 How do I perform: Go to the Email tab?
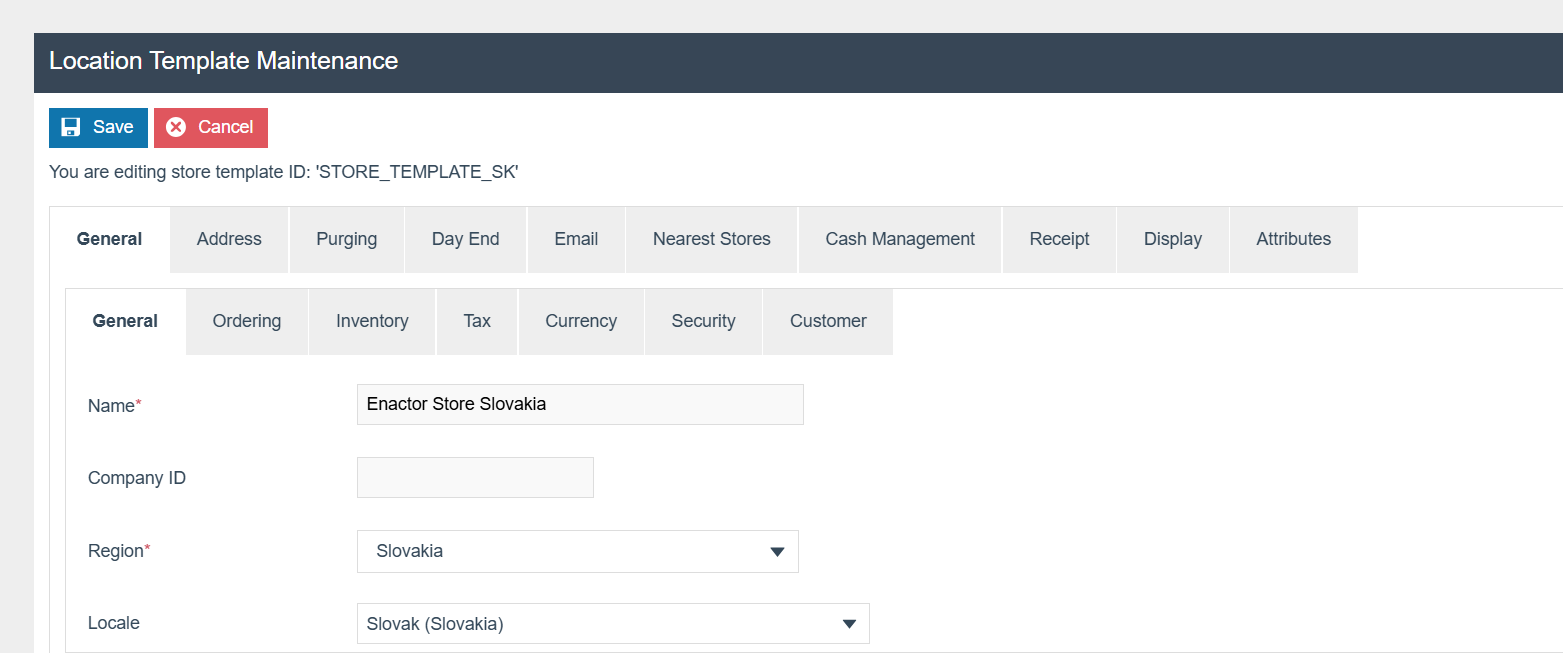point(576,239)
